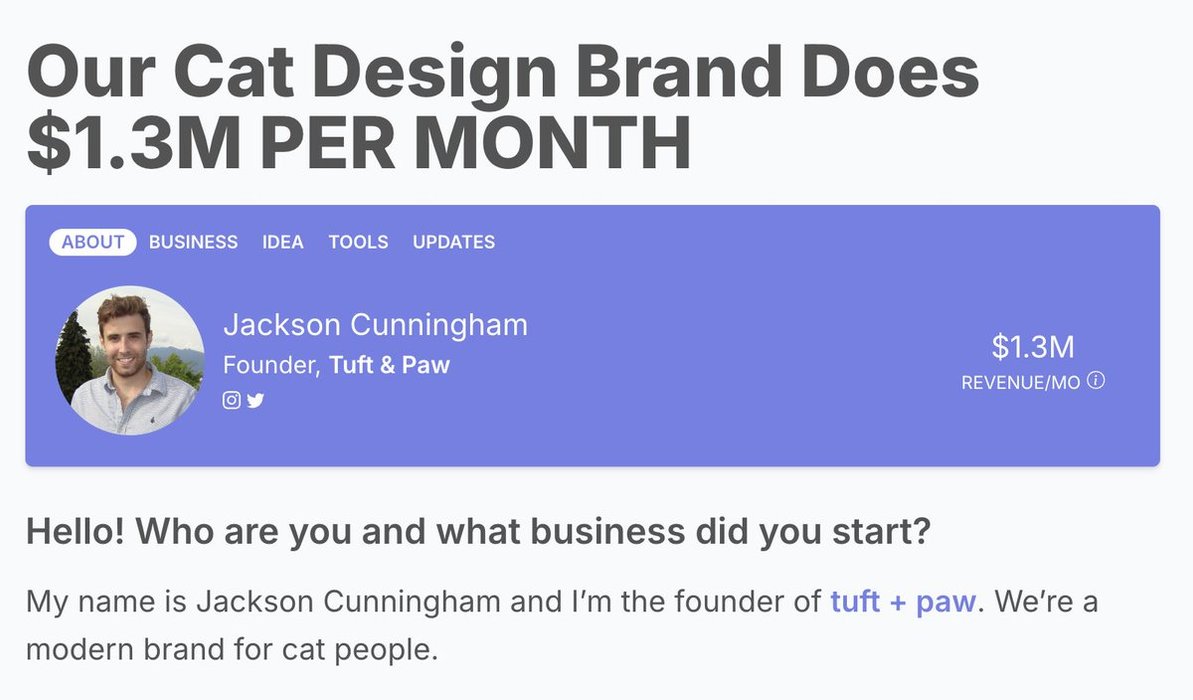Viewport: 1193px width, 700px height.
Task: Click the 'Founder,' title text
Action: pos(272,365)
